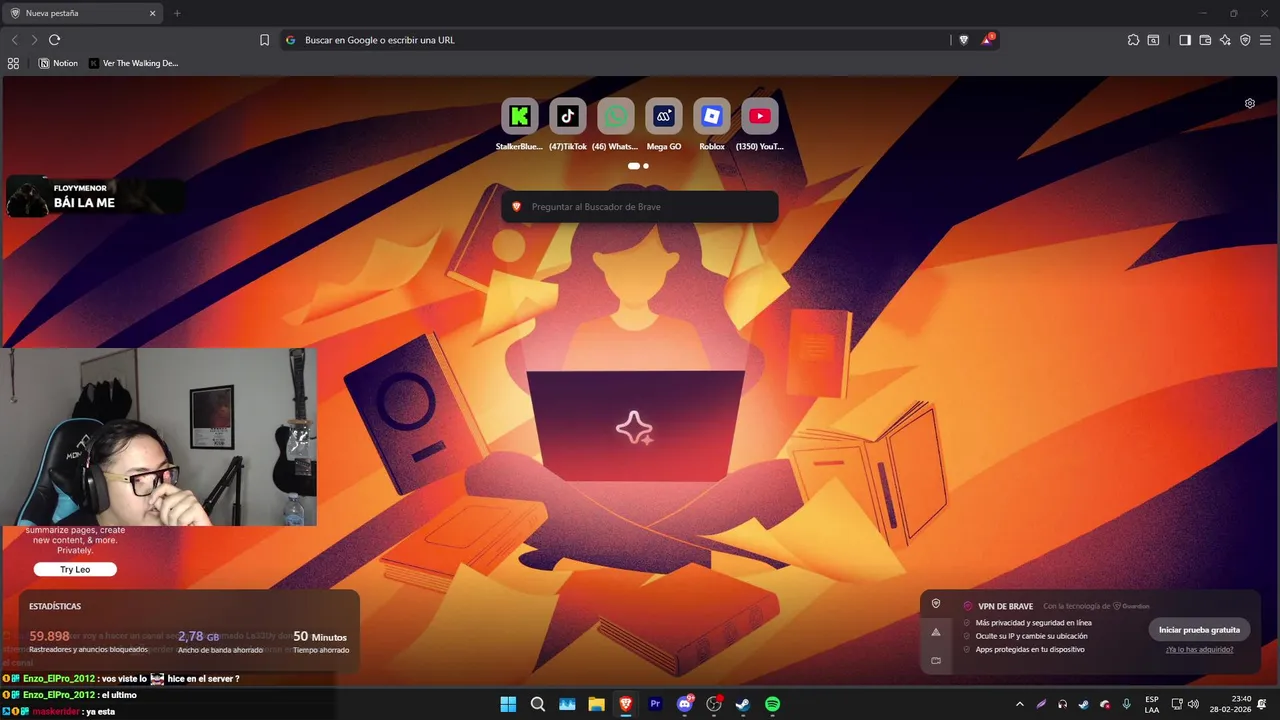
Task: Click the microphone tray icon
Action: pyautogui.click(x=1127, y=704)
